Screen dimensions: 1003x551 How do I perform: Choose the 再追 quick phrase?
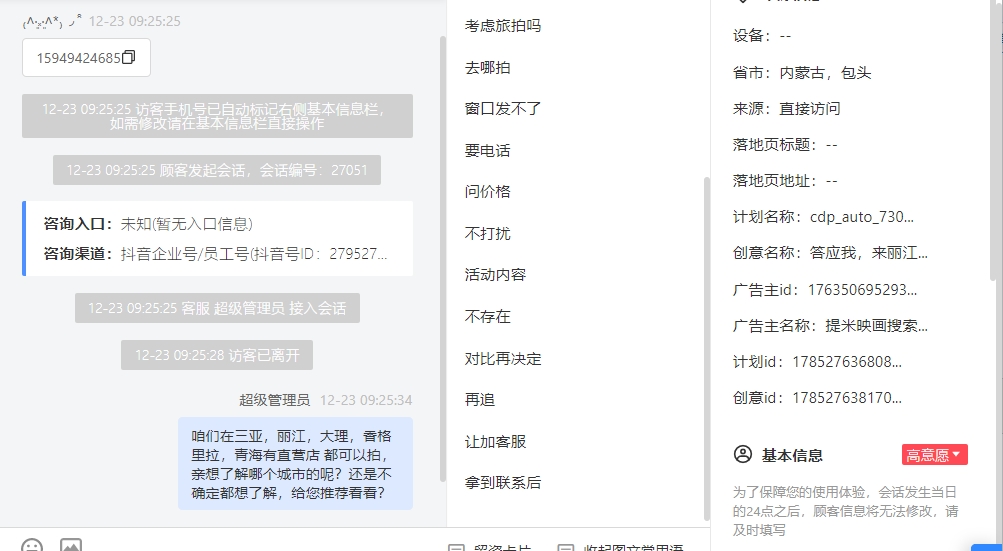click(x=480, y=399)
